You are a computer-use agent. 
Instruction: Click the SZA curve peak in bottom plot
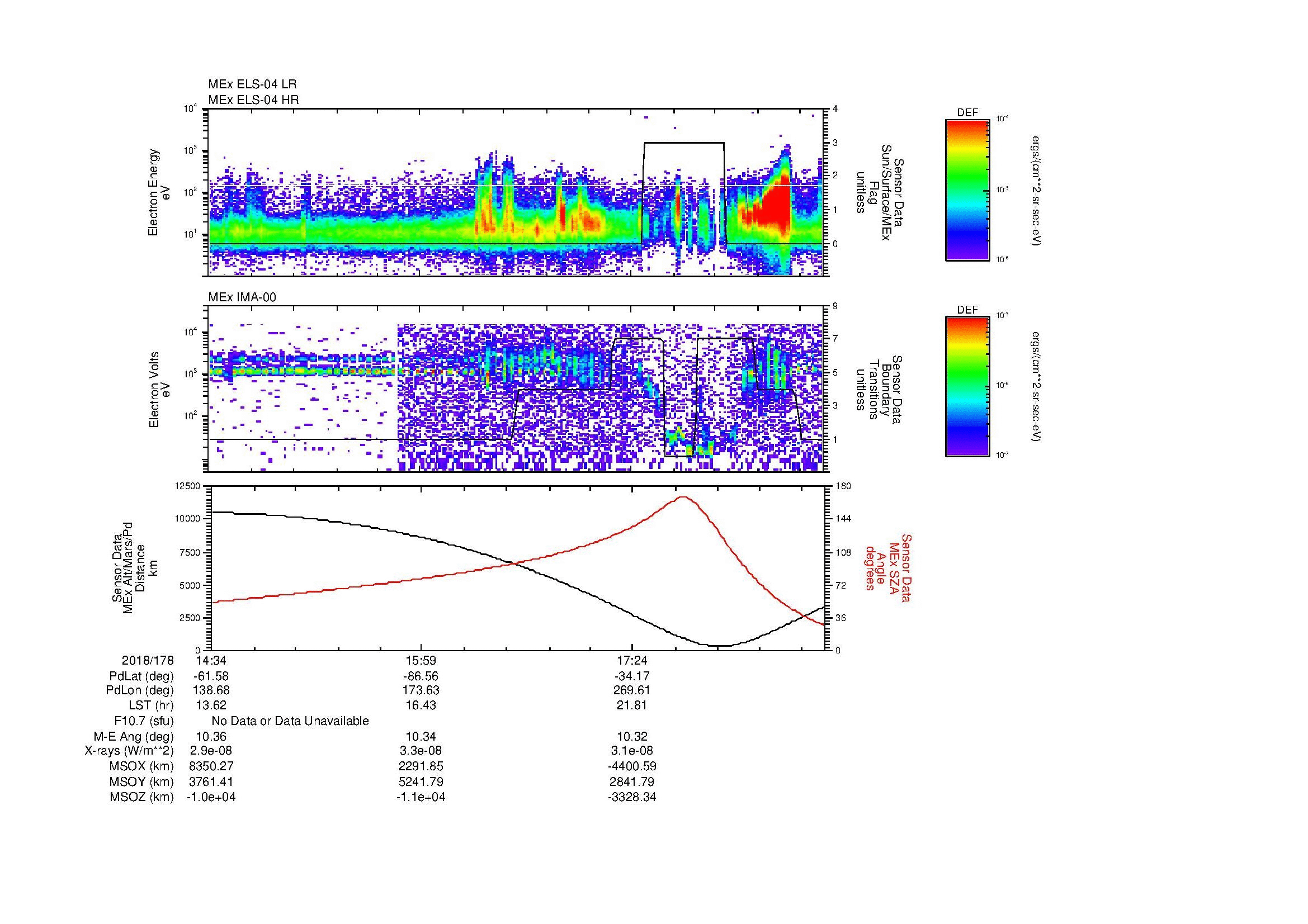click(x=683, y=497)
